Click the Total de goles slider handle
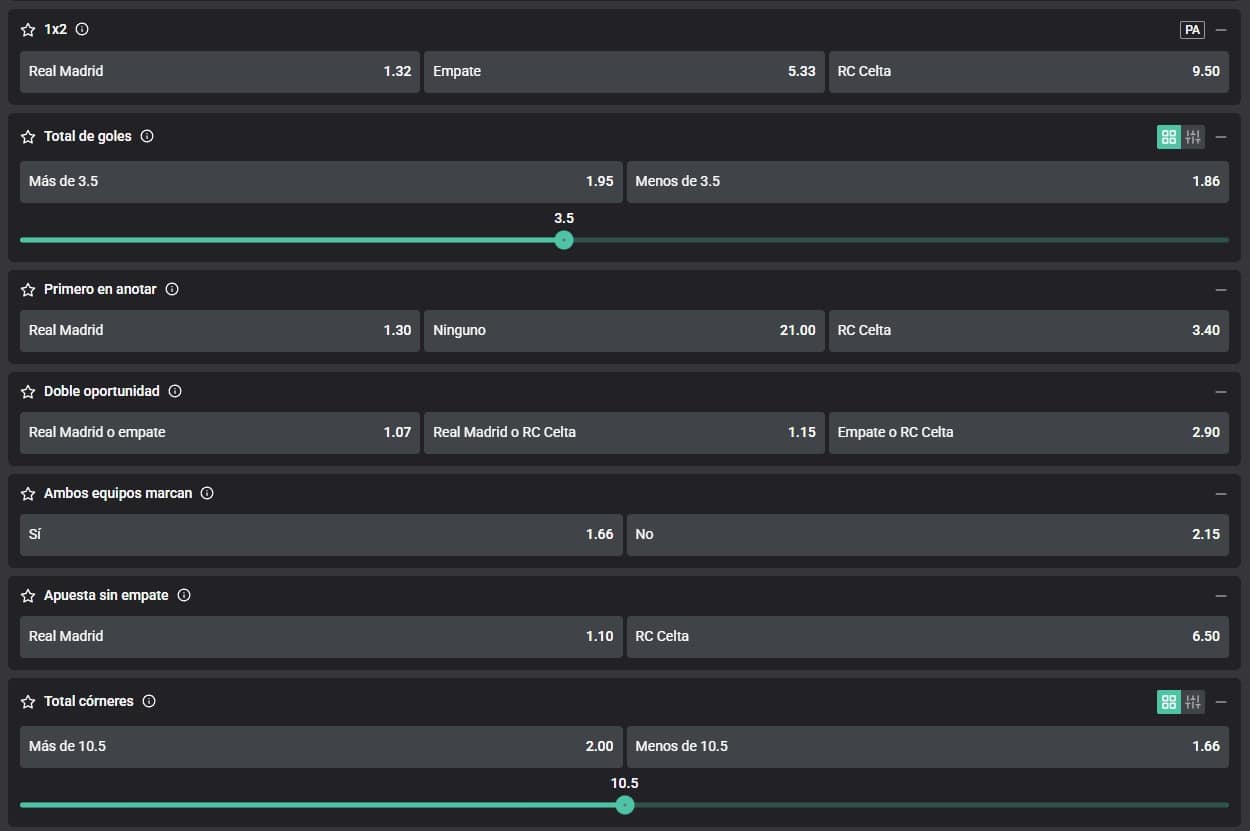Image resolution: width=1250 pixels, height=831 pixels. [564, 240]
